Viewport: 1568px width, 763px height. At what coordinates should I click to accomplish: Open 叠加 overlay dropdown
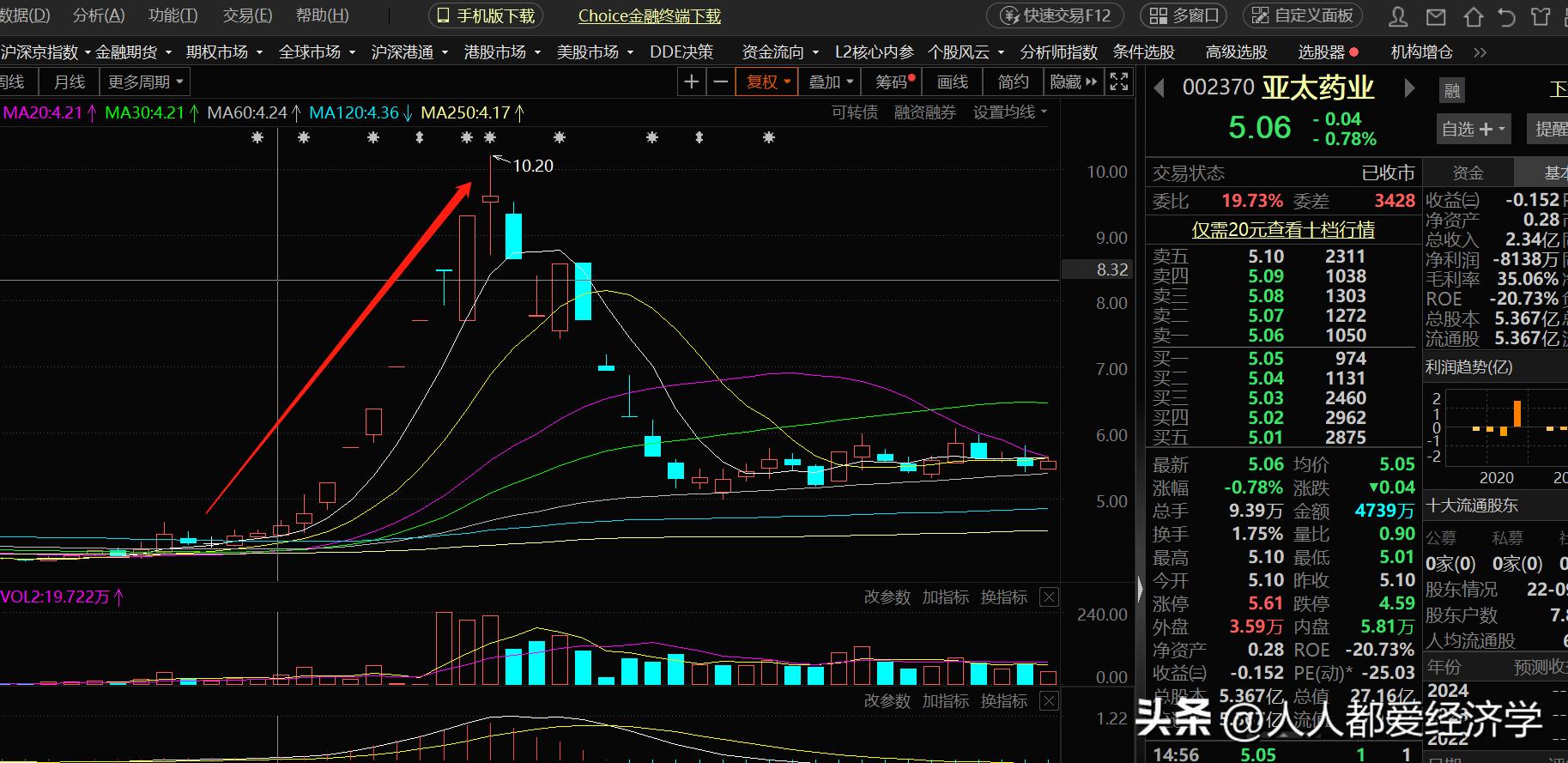pyautogui.click(x=831, y=82)
